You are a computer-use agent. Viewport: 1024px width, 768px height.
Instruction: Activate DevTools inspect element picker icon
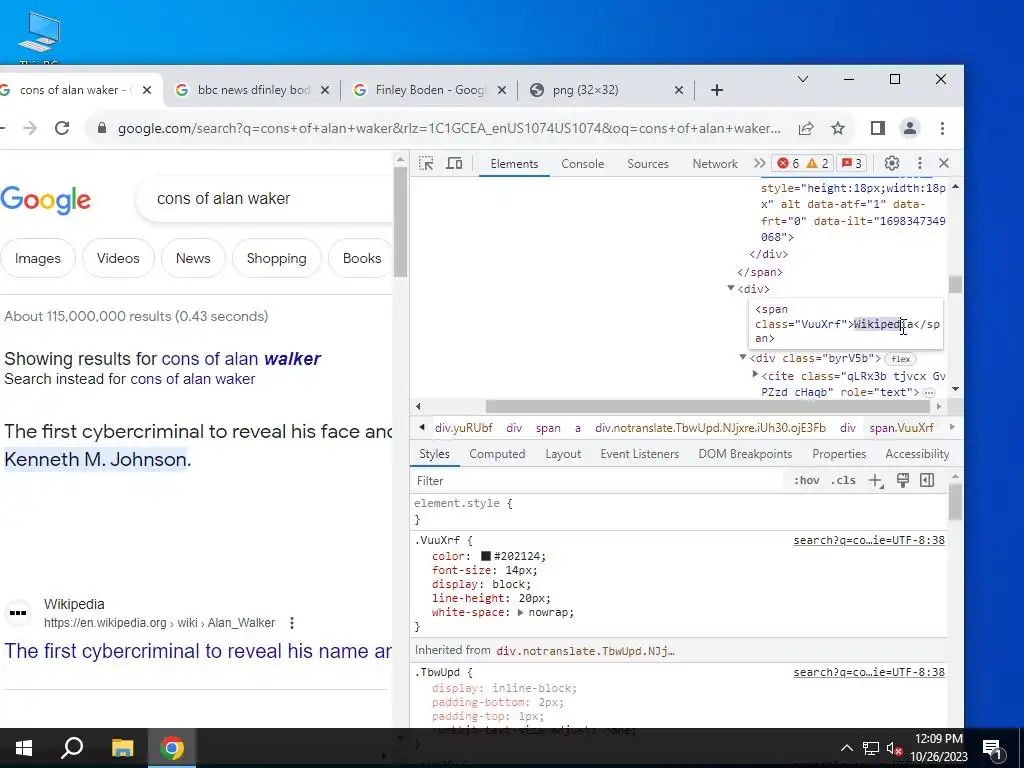coord(426,163)
